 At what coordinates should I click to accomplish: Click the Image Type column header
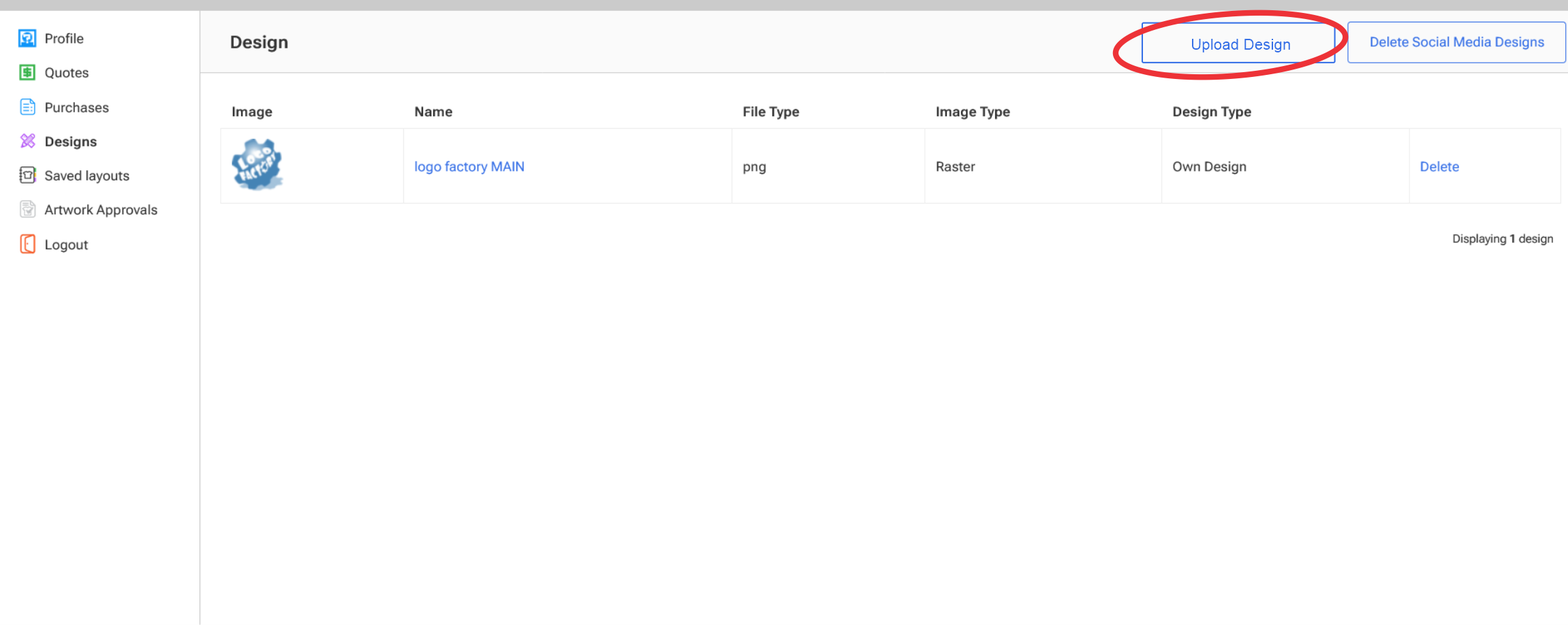972,112
